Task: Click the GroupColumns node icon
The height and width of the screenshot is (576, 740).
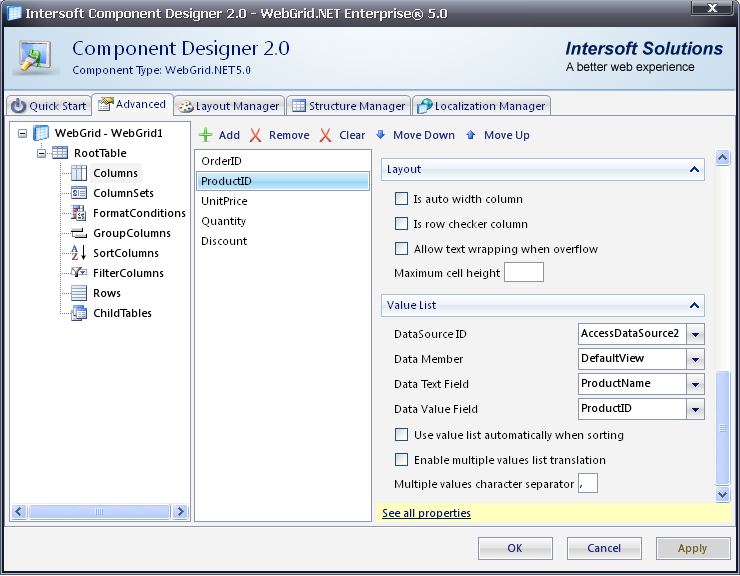Action: [x=79, y=233]
